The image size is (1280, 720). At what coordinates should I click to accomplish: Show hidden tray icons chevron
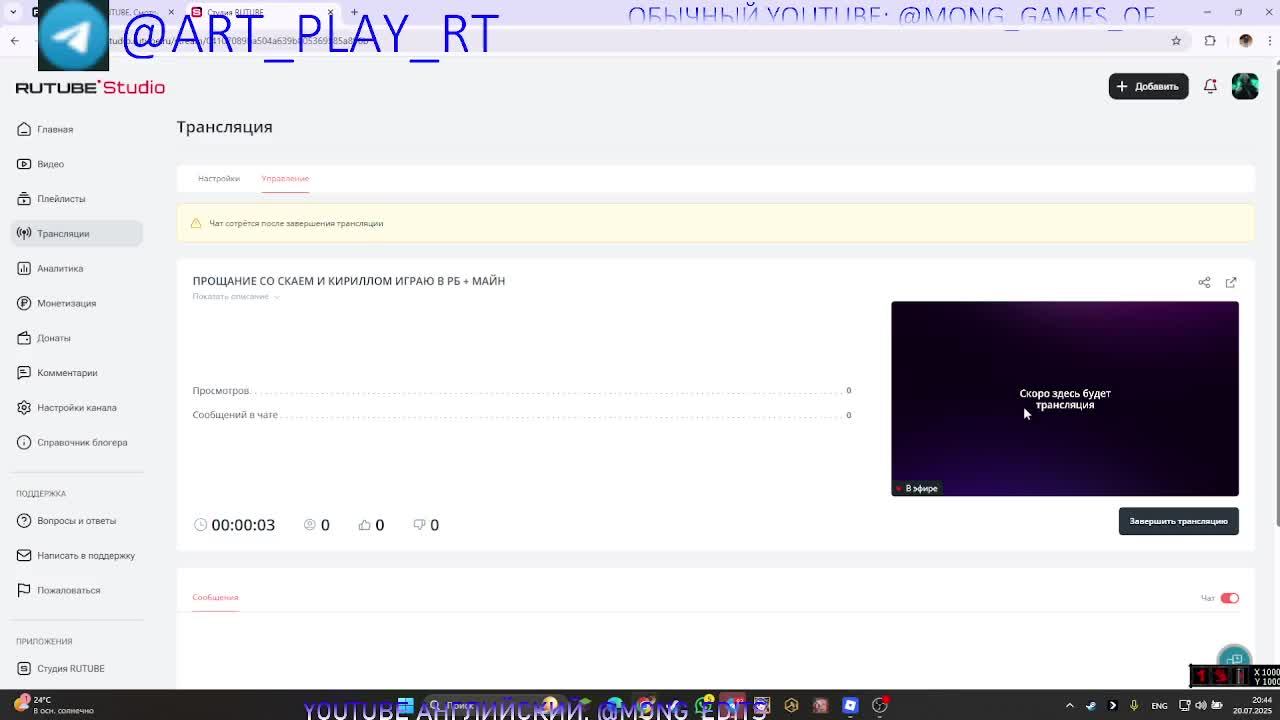(x=1069, y=706)
